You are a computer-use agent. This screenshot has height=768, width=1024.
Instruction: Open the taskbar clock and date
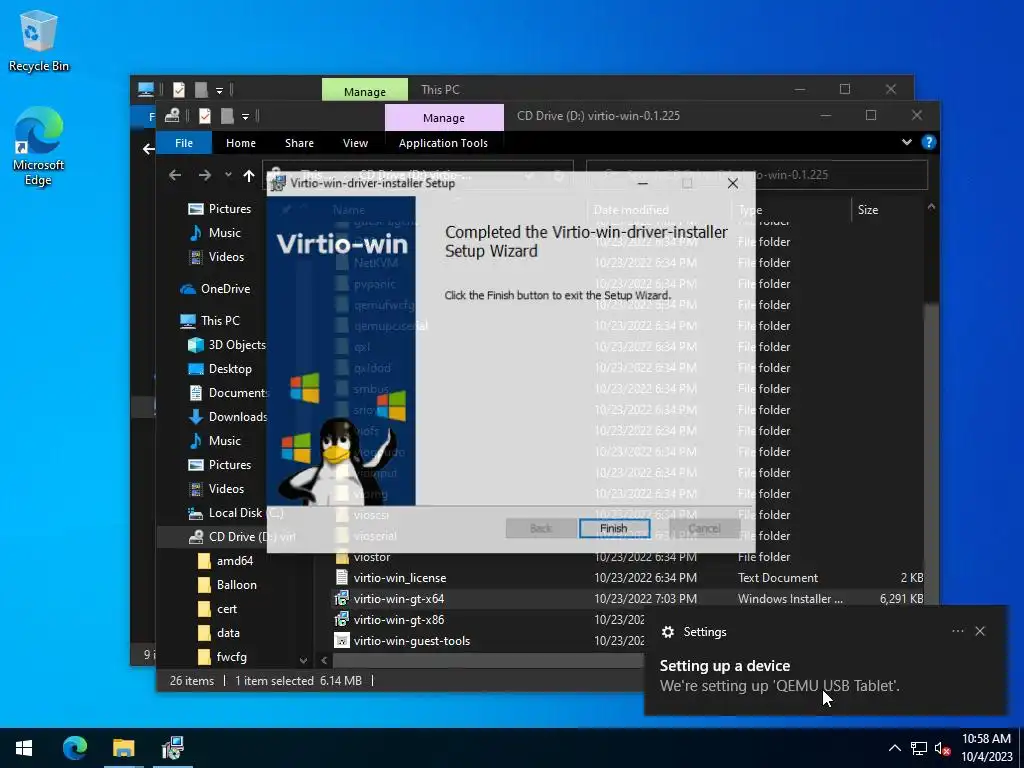pos(986,748)
